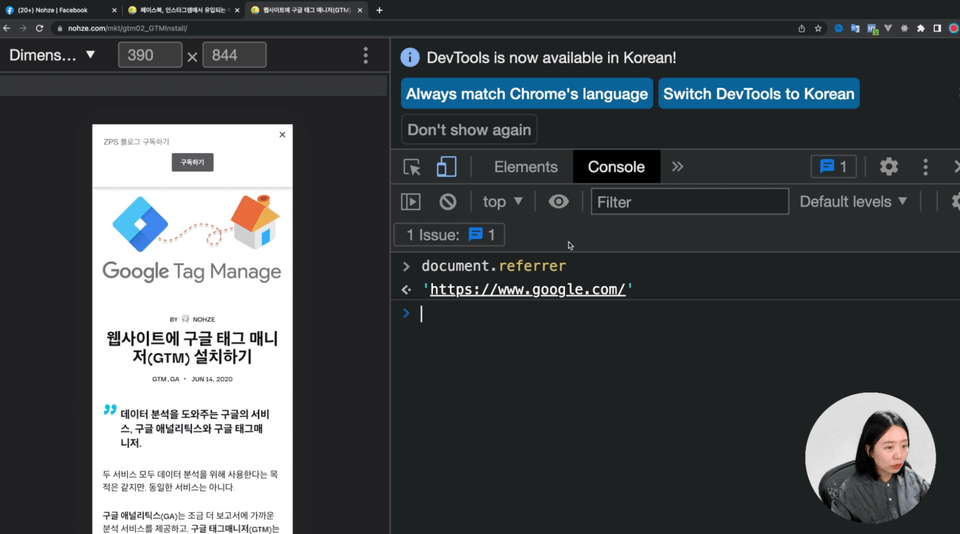Viewport: 960px width, 534px height.
Task: Toggle the device toolbar icon
Action: (446, 167)
